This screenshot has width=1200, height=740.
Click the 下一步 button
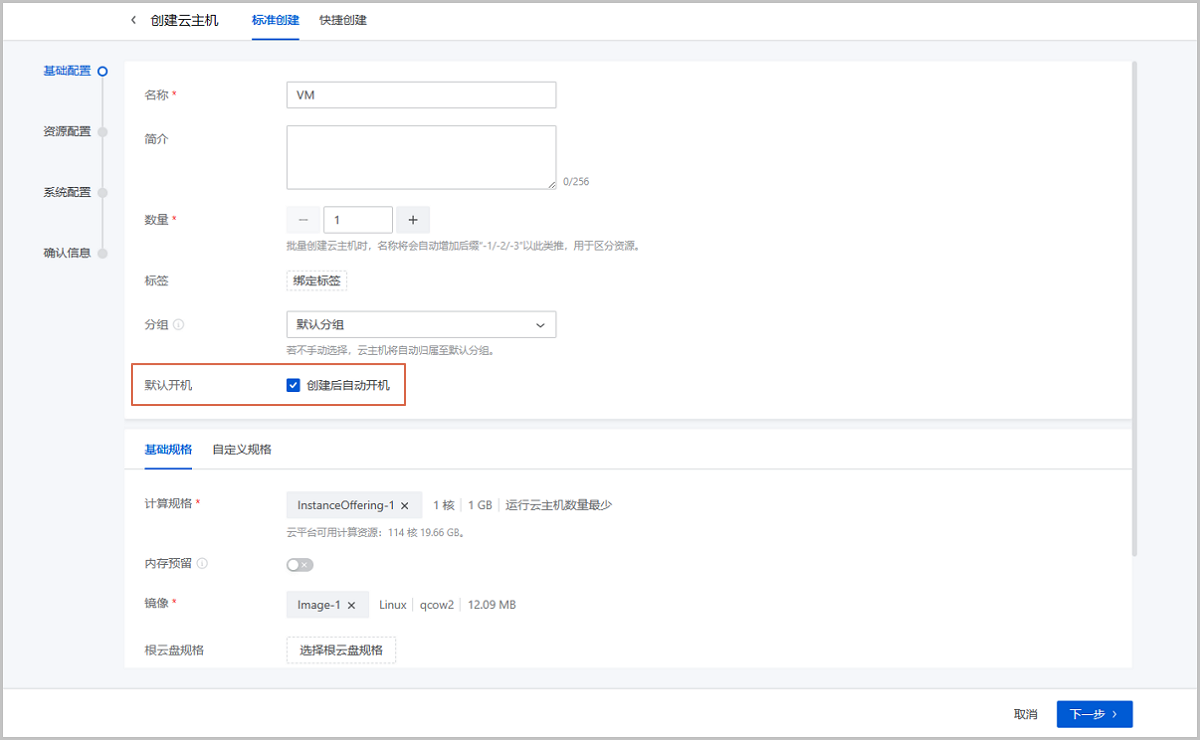pyautogui.click(x=1094, y=714)
